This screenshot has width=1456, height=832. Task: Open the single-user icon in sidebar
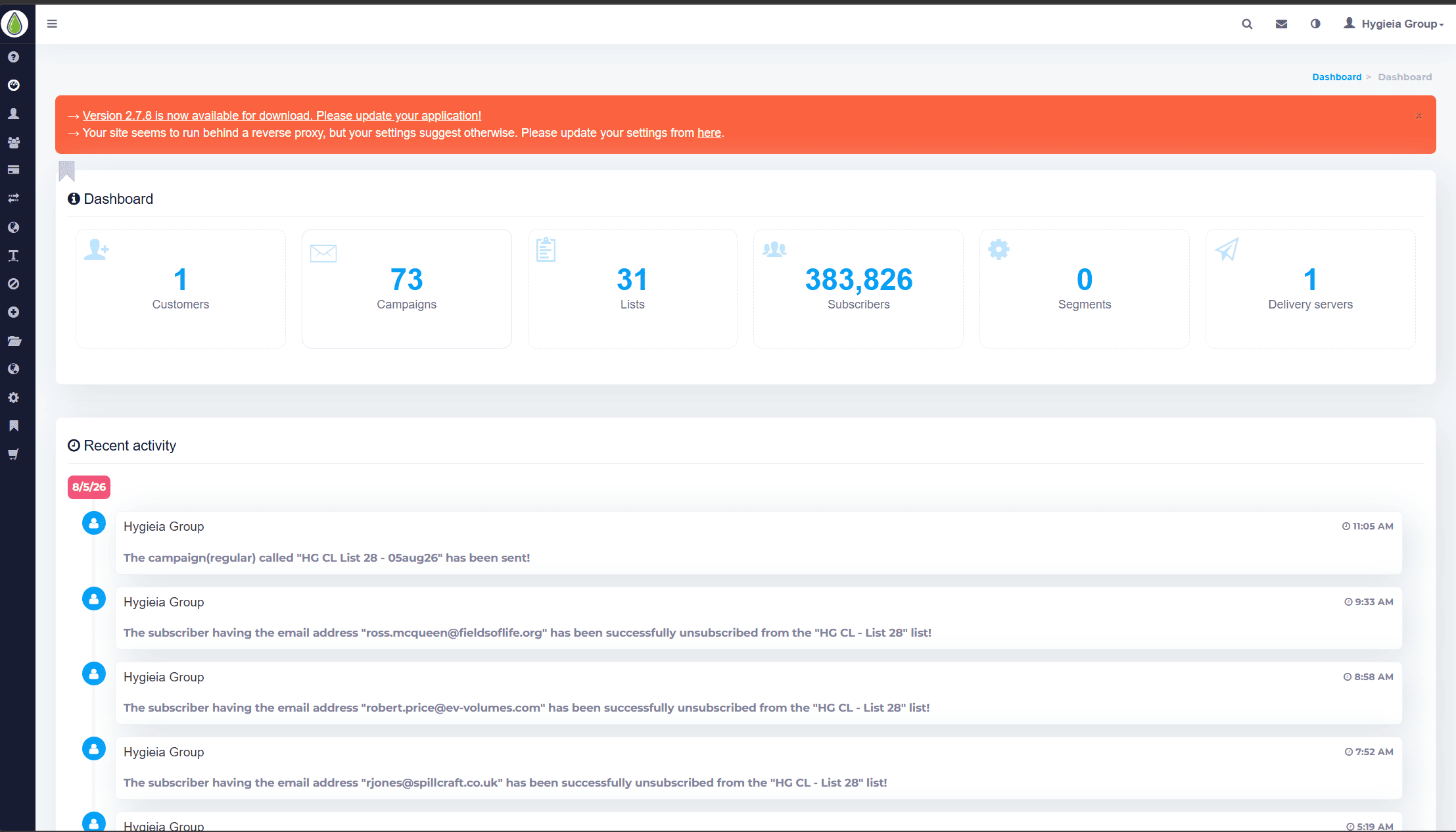[13, 114]
